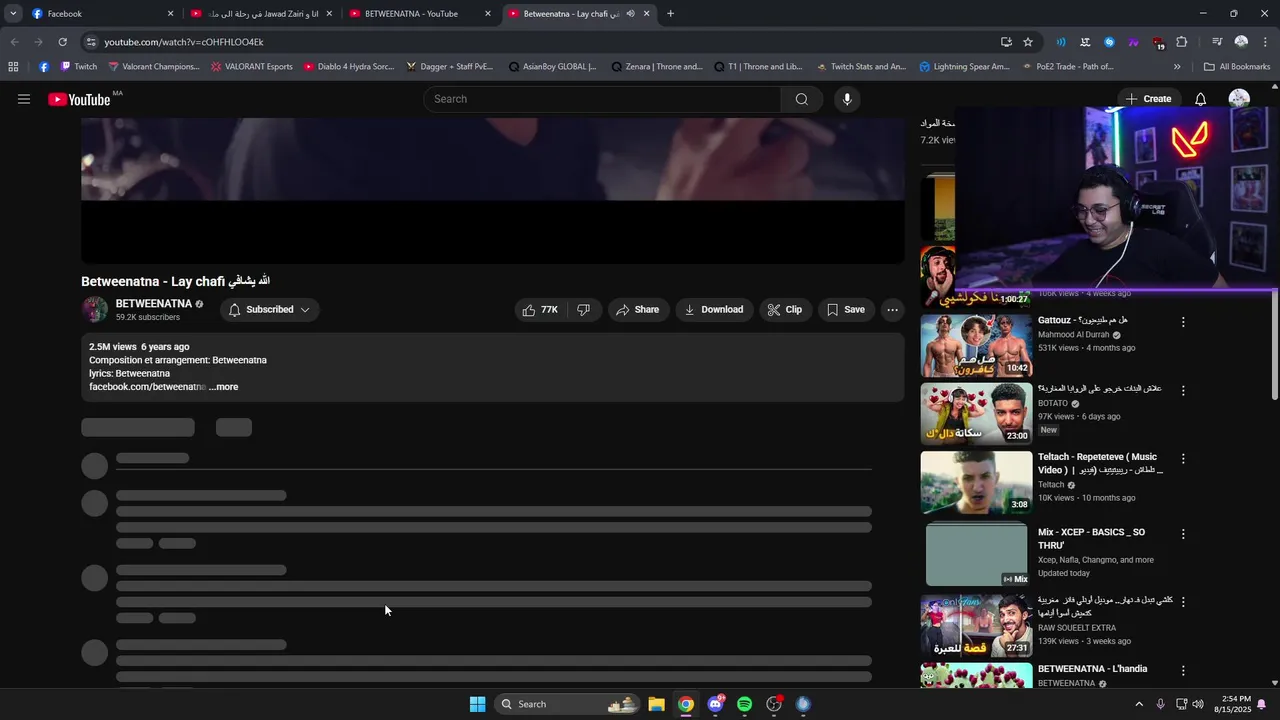Create a Clip from the video
This screenshot has width=1280, height=720.
click(x=784, y=310)
